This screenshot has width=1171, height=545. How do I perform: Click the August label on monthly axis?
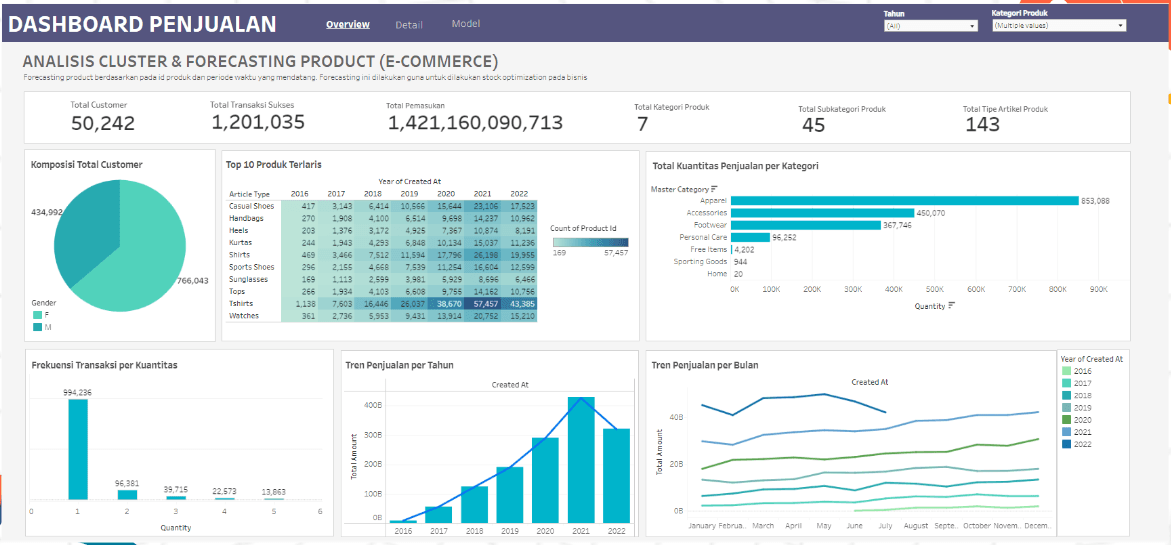pos(916,526)
